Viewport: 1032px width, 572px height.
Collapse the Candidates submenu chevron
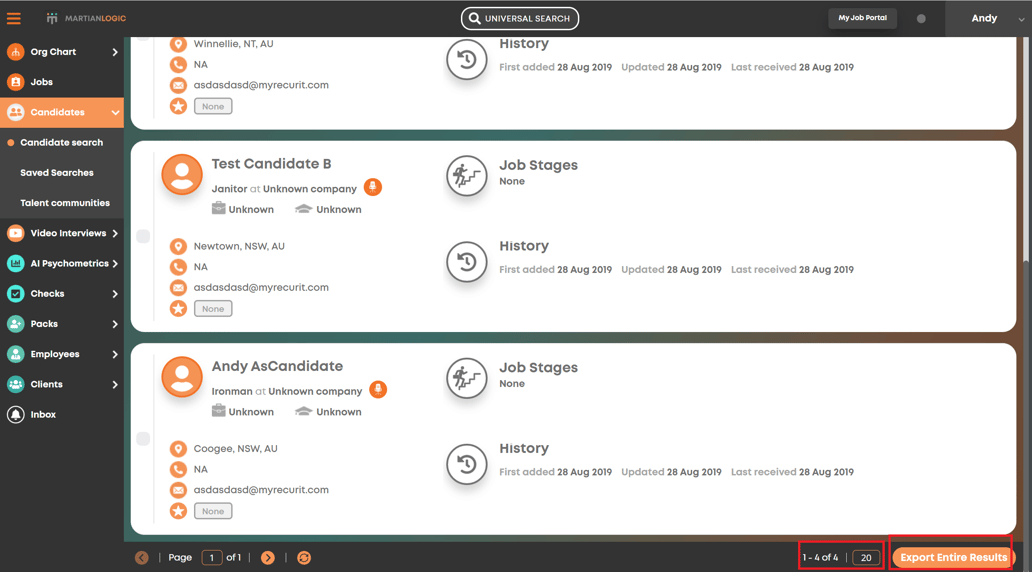coord(115,113)
